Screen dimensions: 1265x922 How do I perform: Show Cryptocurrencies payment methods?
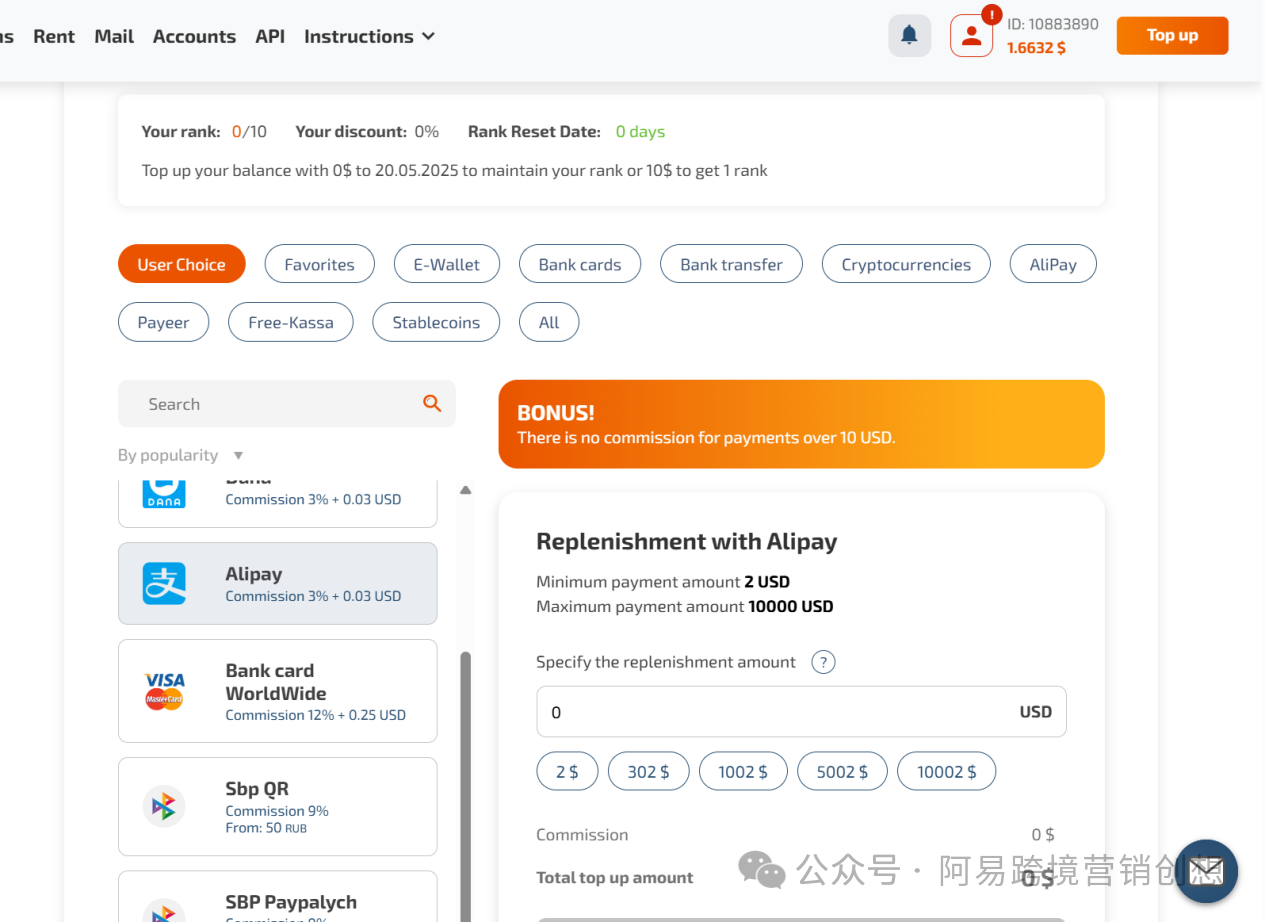906,264
